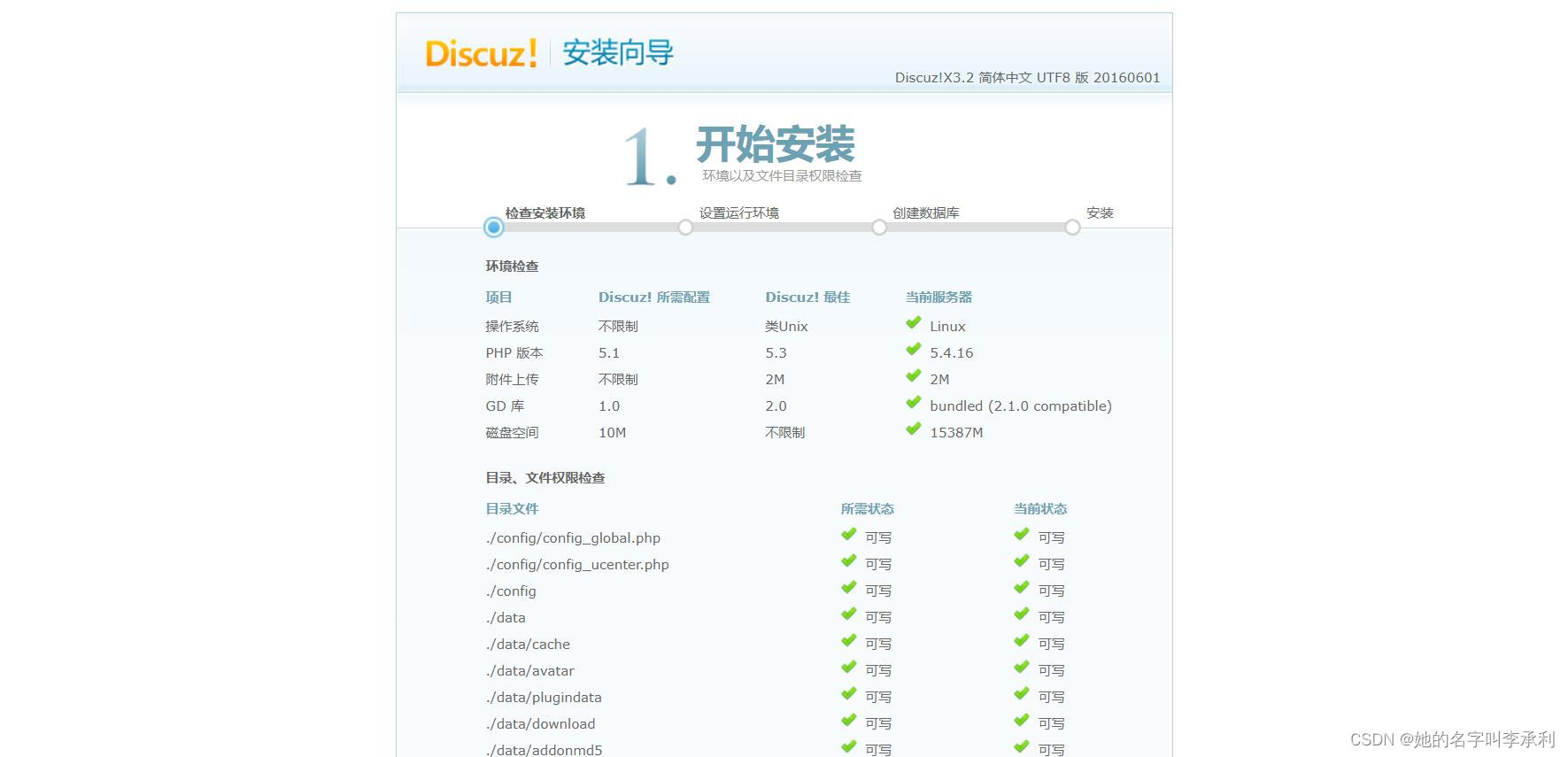The image size is (1568, 757).
Task: Go to the 创建数据库 step label
Action: tap(926, 212)
